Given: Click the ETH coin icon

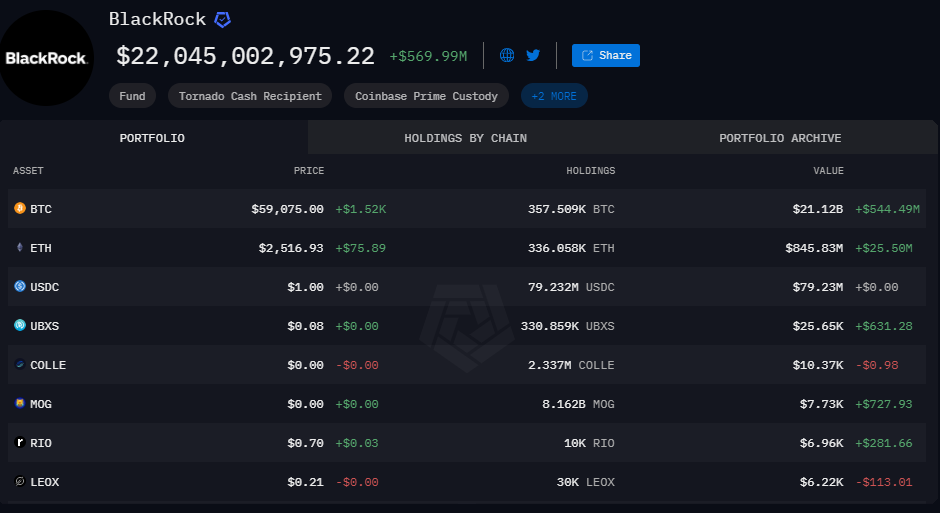Looking at the screenshot, I should click(x=20, y=247).
